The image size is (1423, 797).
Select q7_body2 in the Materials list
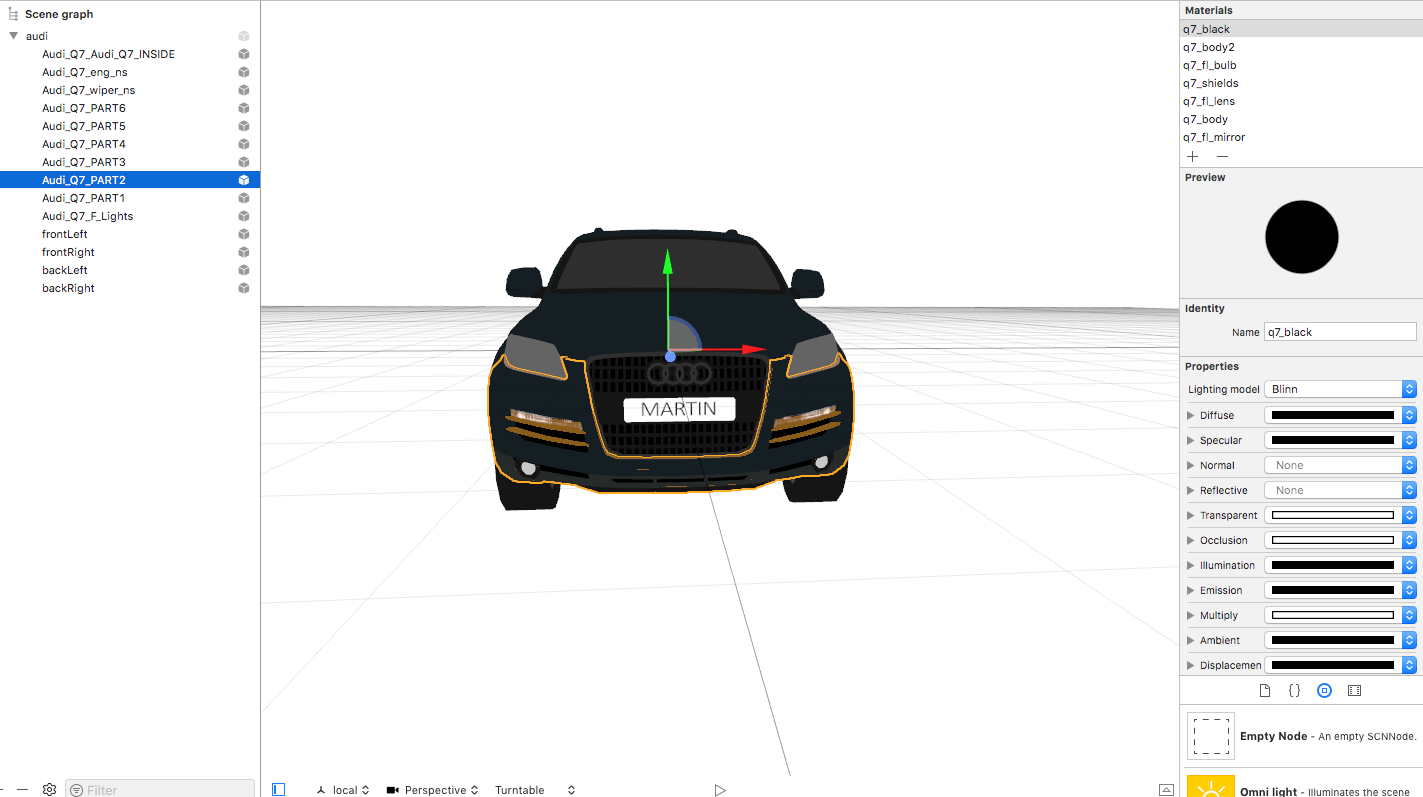click(x=1209, y=47)
